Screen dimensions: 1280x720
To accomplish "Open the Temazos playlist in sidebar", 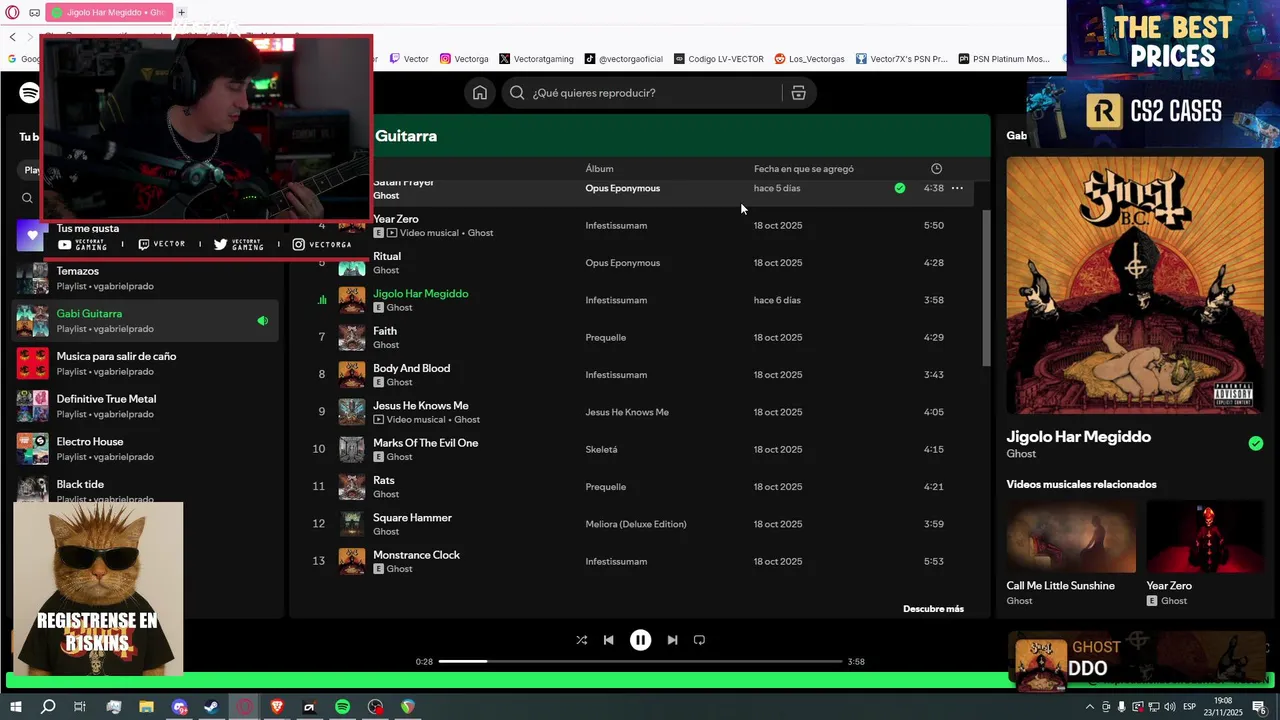I will tap(145, 279).
